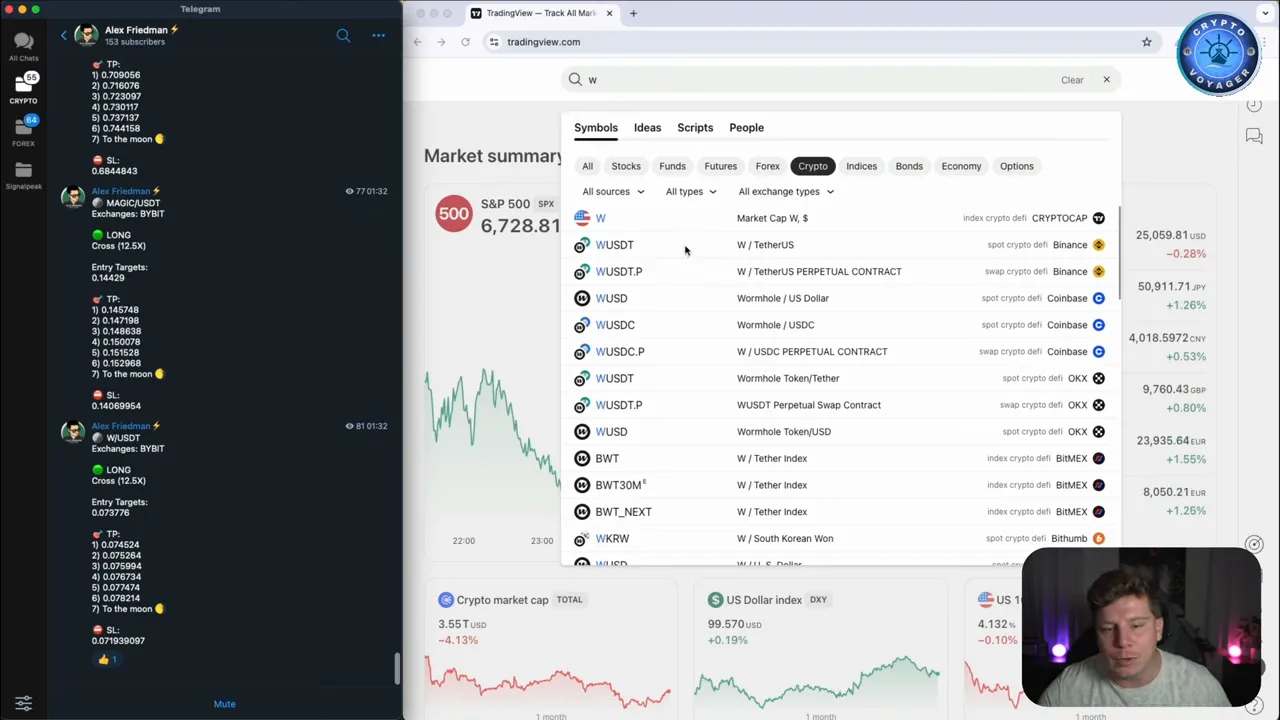Select the Funds category filter
The image size is (1280, 720).
coord(672,166)
